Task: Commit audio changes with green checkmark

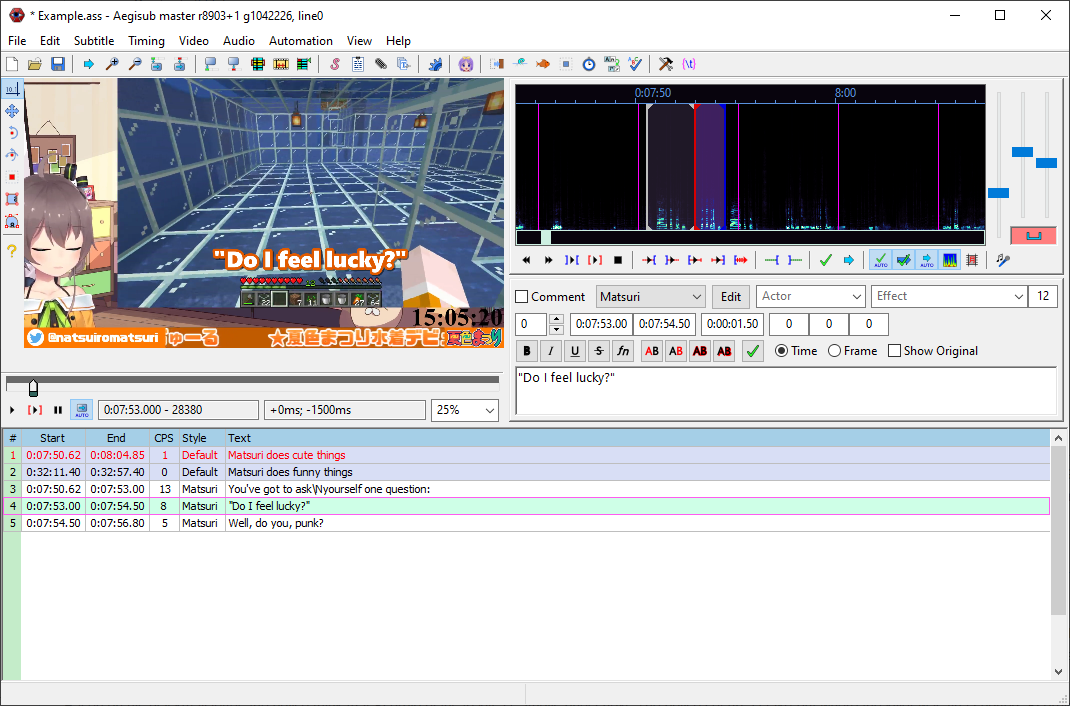Action: coord(826,260)
